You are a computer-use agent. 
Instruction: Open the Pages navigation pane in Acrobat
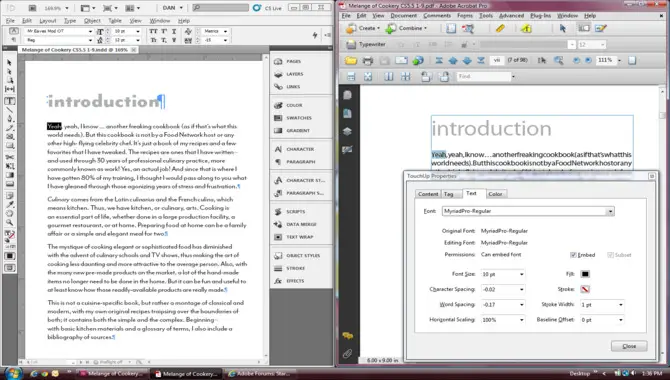pyautogui.click(x=347, y=95)
